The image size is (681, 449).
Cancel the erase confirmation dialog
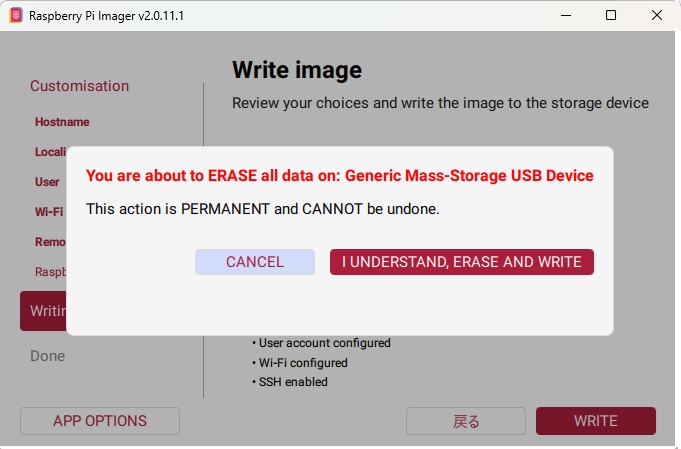pos(255,262)
